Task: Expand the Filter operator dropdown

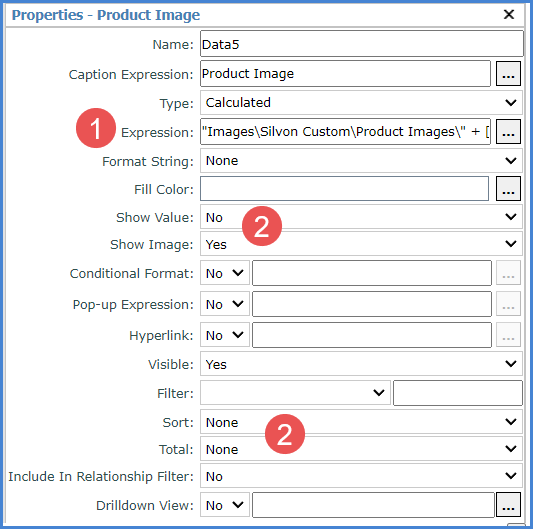Action: [295, 393]
